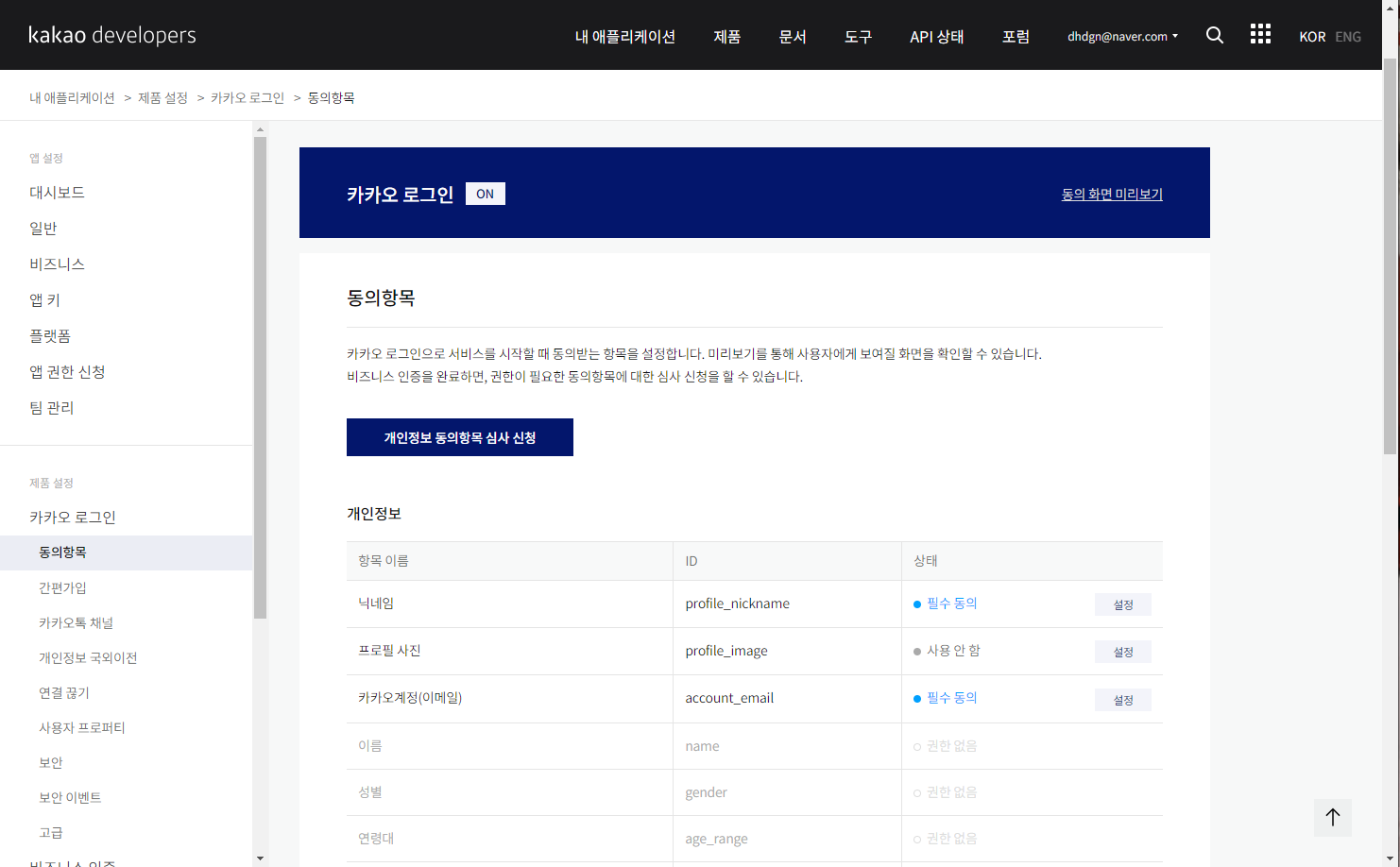
Task: Click the 닉네임 item name cell
Action: click(509, 604)
